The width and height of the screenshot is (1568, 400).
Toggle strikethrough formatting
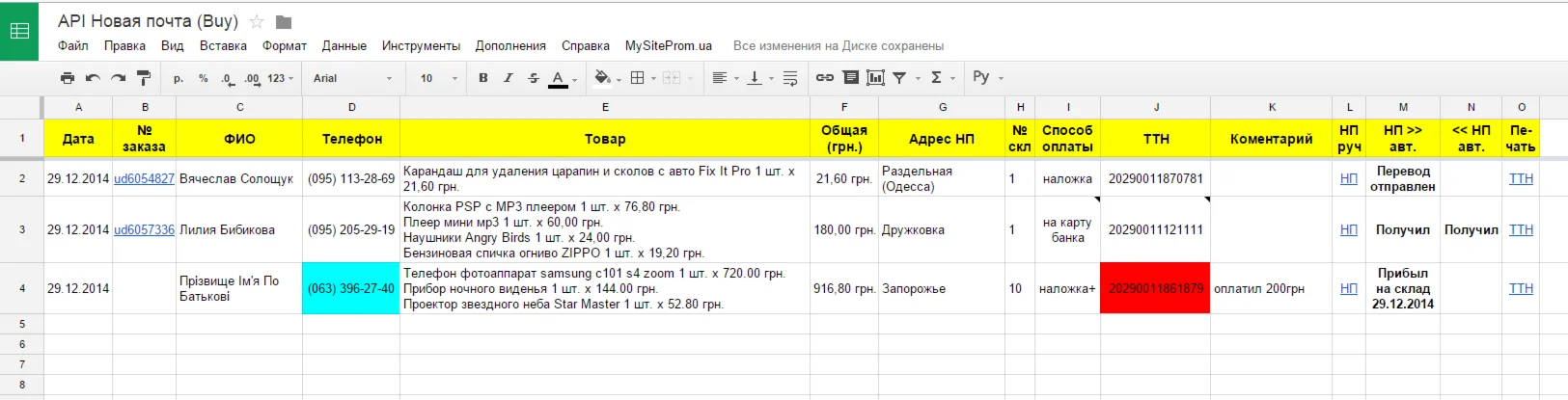click(x=534, y=78)
